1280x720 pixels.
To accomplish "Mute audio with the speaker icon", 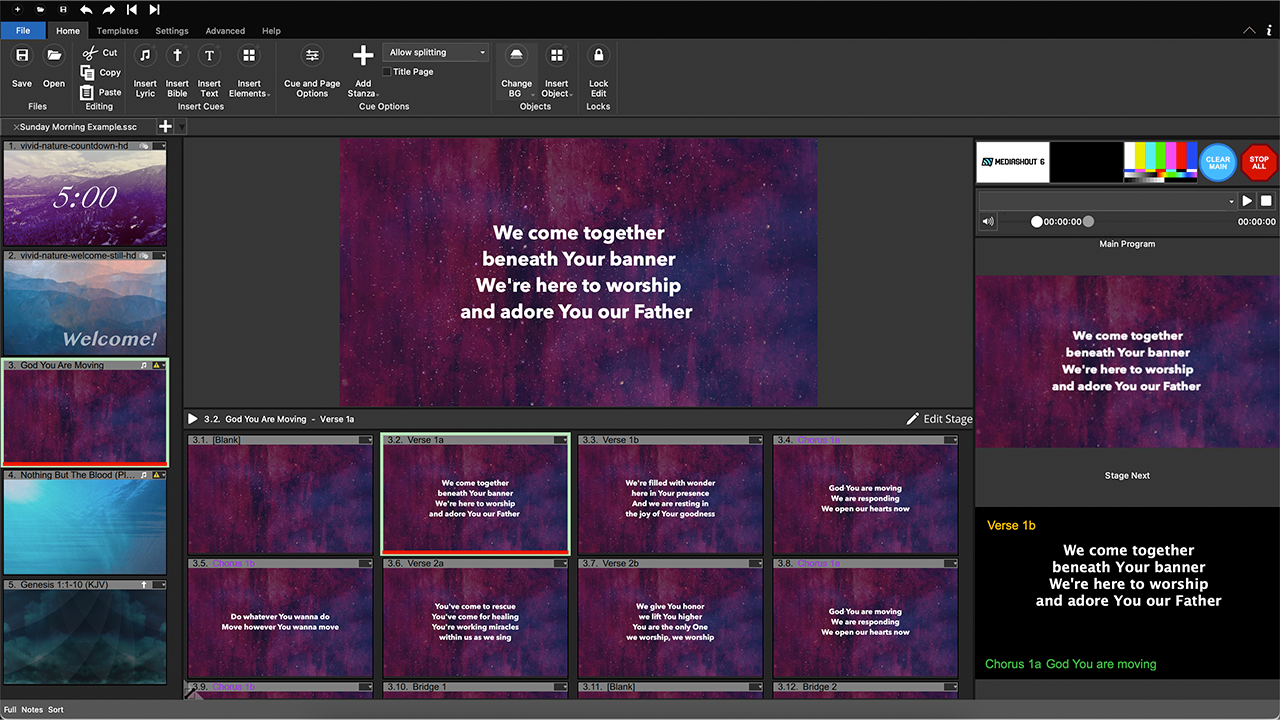I will (988, 222).
